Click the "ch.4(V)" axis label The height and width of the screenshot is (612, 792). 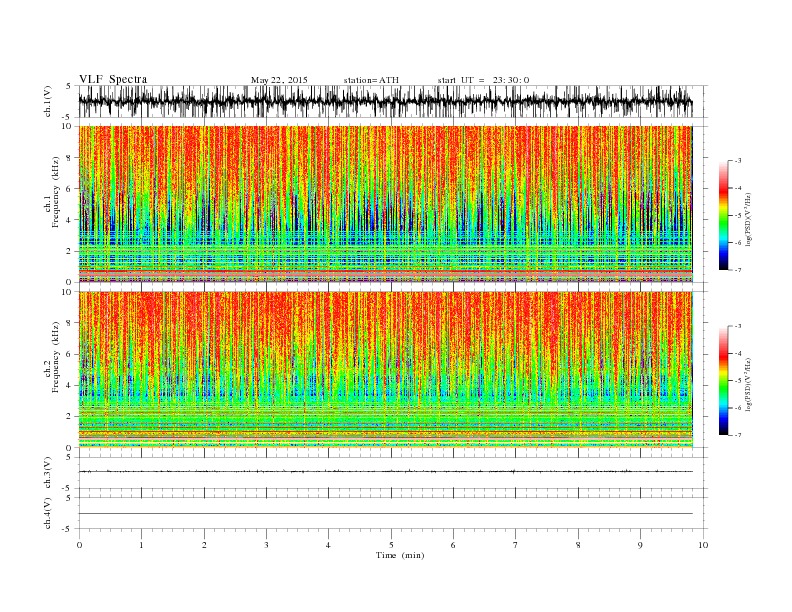point(48,513)
